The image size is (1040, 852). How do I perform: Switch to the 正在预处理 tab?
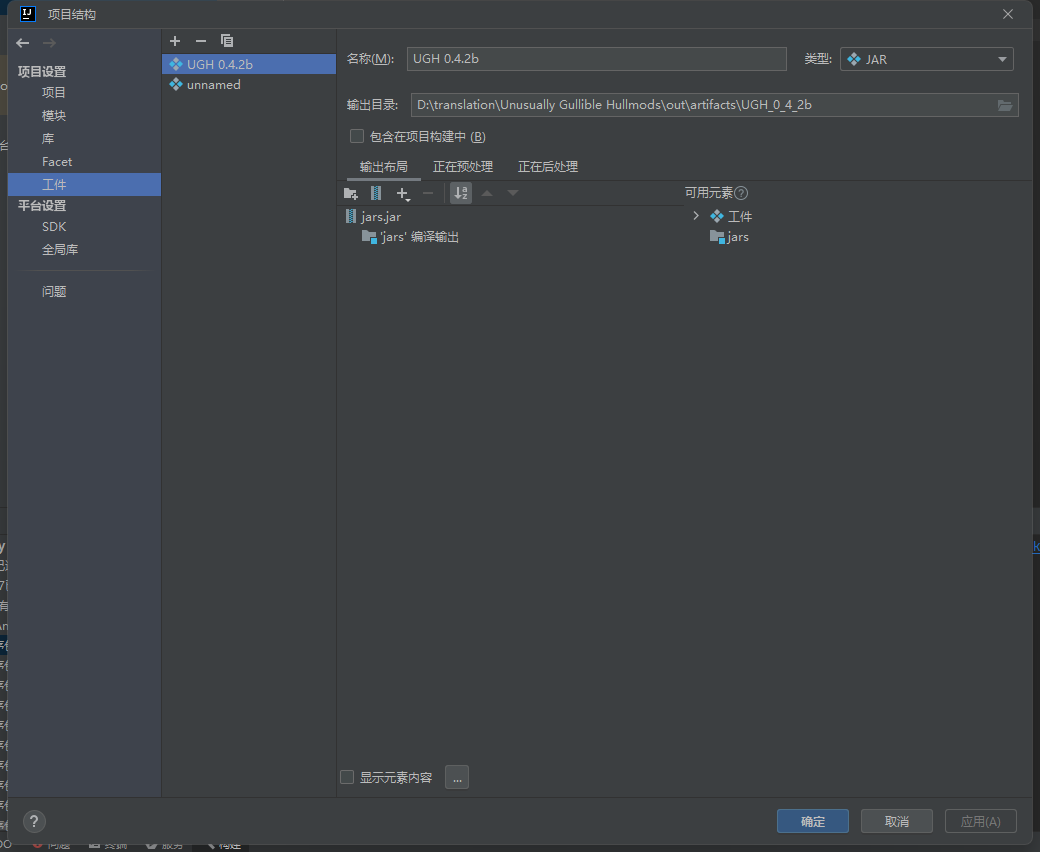click(462, 166)
